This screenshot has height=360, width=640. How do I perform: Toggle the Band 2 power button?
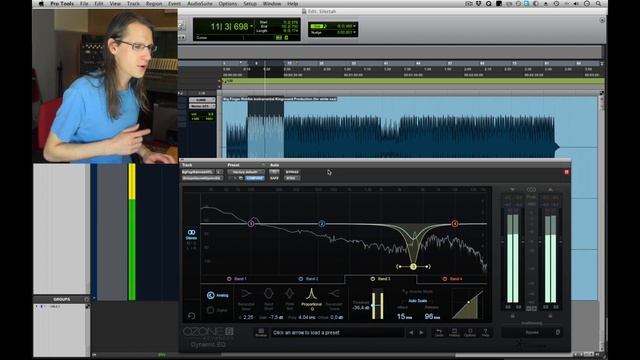pyautogui.click(x=301, y=279)
